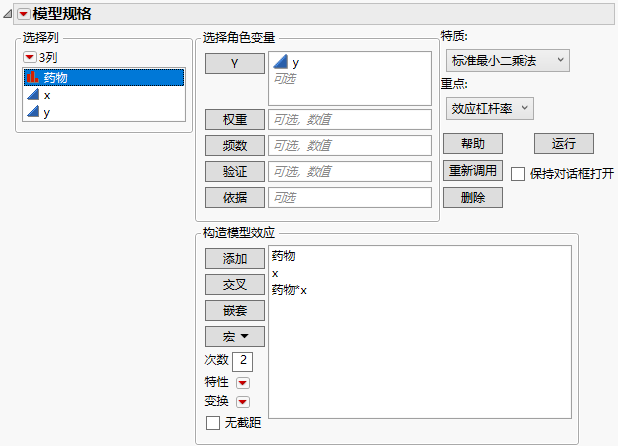Click the Y role button
The image size is (618, 446).
(235, 63)
